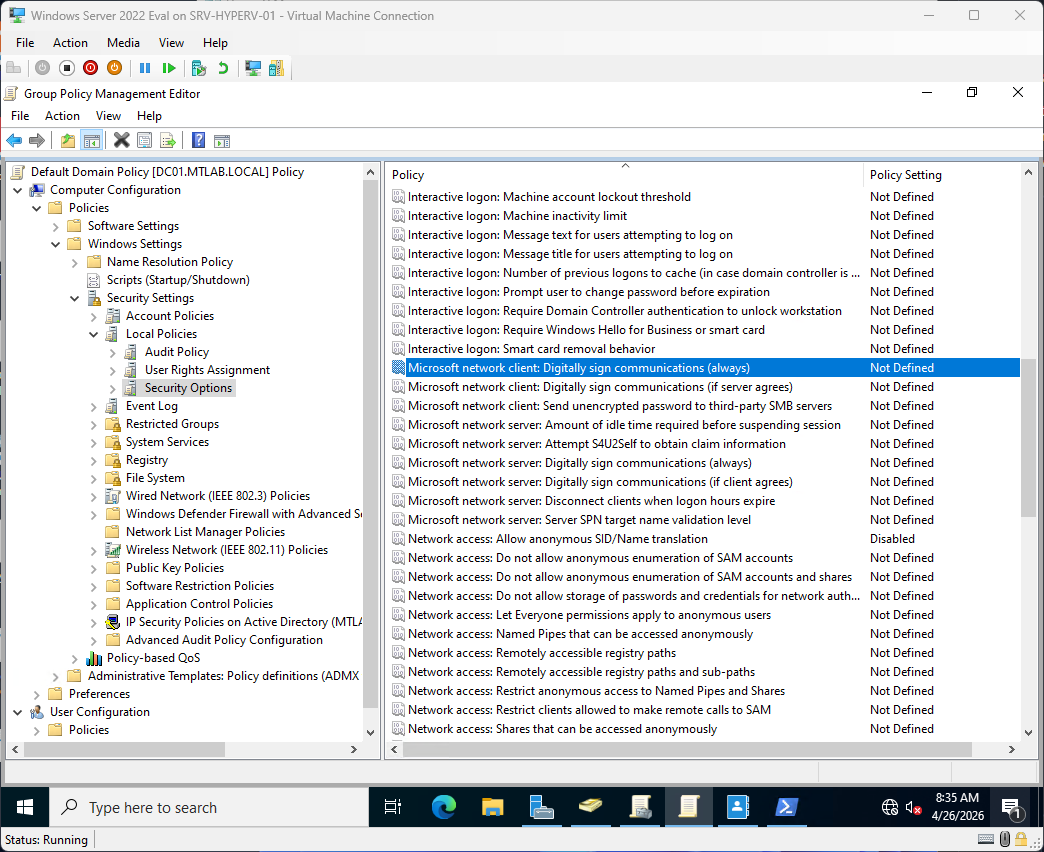This screenshot has width=1044, height=852.
Task: Pause the virtual machine
Action: 145,68
